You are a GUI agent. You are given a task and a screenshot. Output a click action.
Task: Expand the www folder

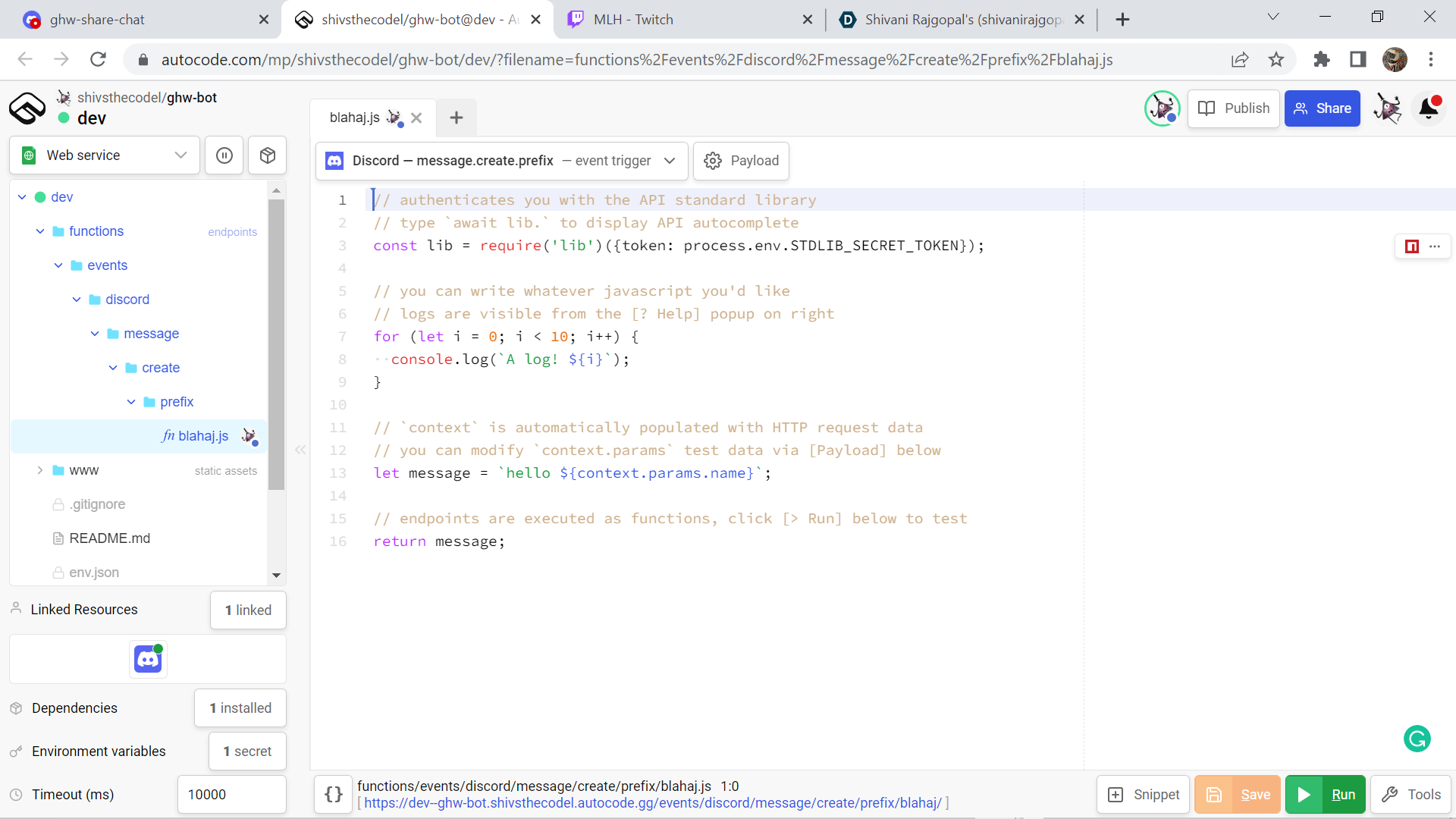click(40, 470)
